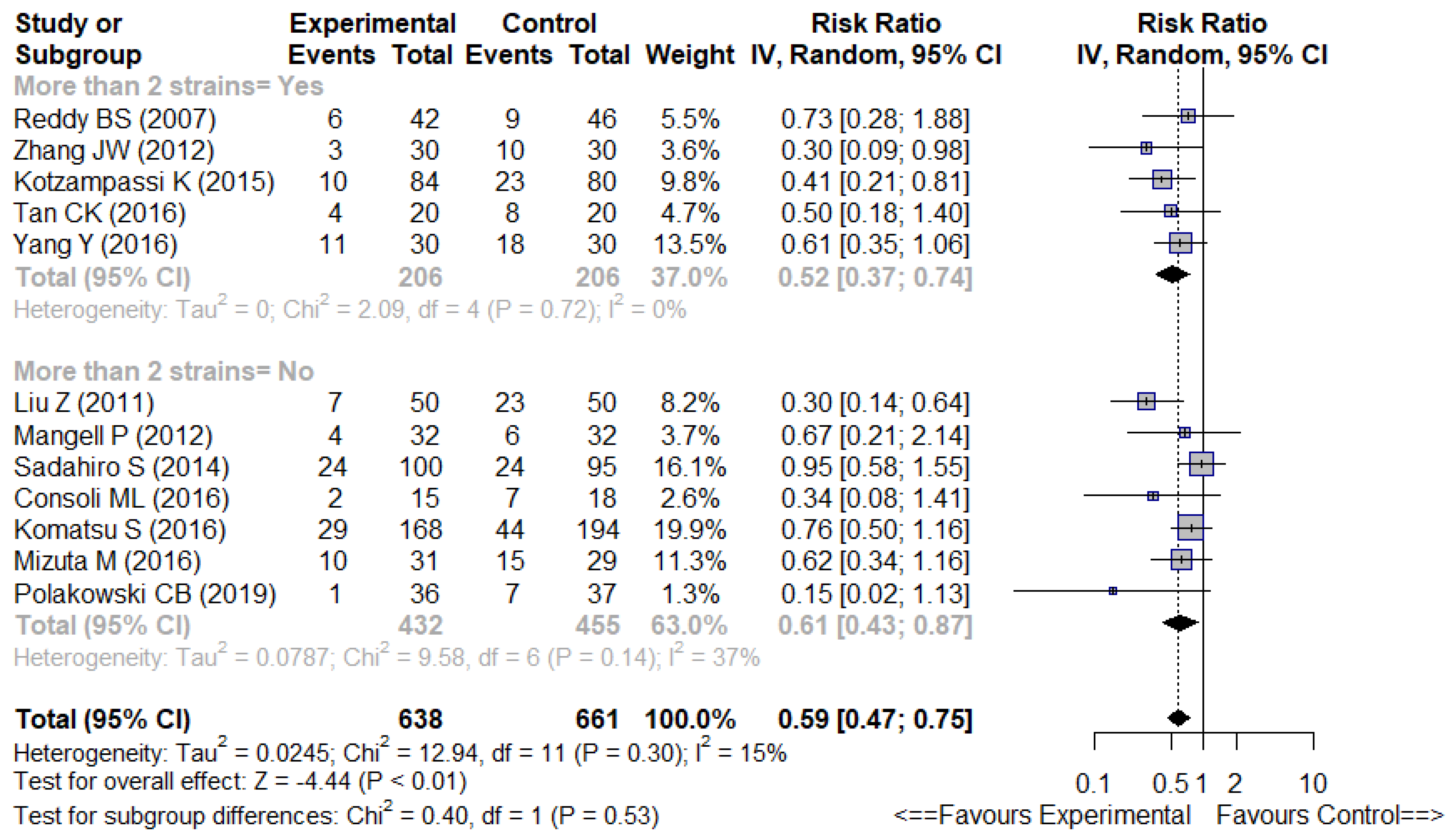This screenshot has width=1456, height=839.
Task: Click the Liu Z (2011) square marker
Action: tap(1146, 401)
